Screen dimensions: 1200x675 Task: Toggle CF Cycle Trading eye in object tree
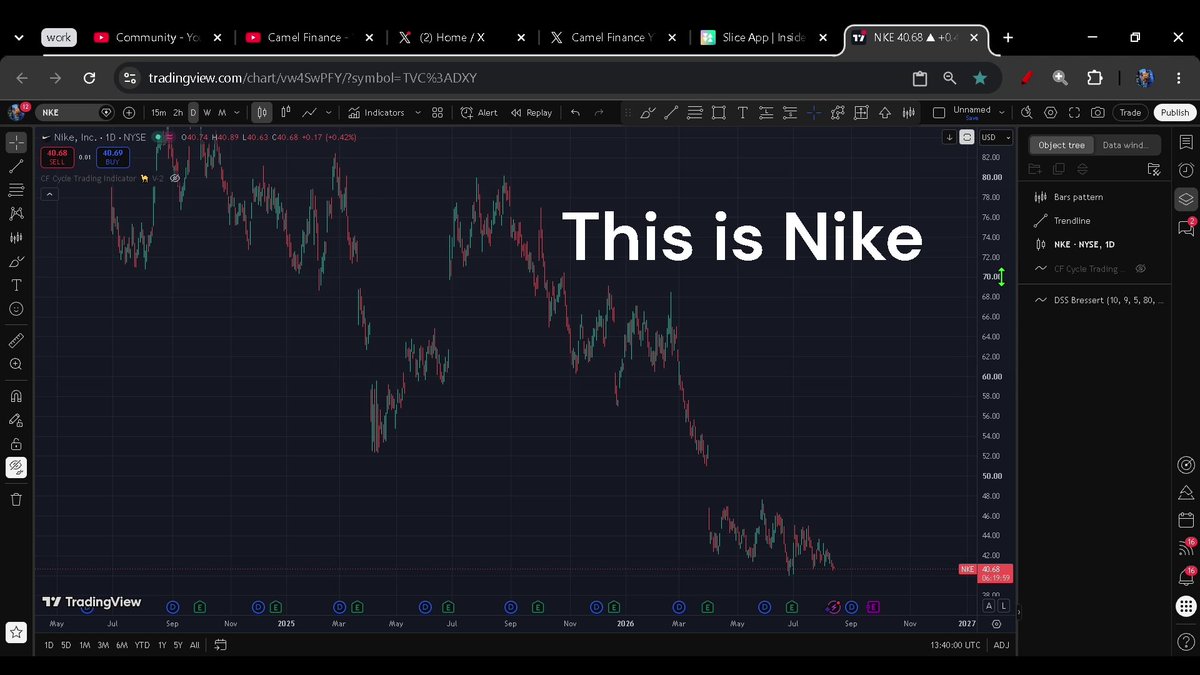1141,269
